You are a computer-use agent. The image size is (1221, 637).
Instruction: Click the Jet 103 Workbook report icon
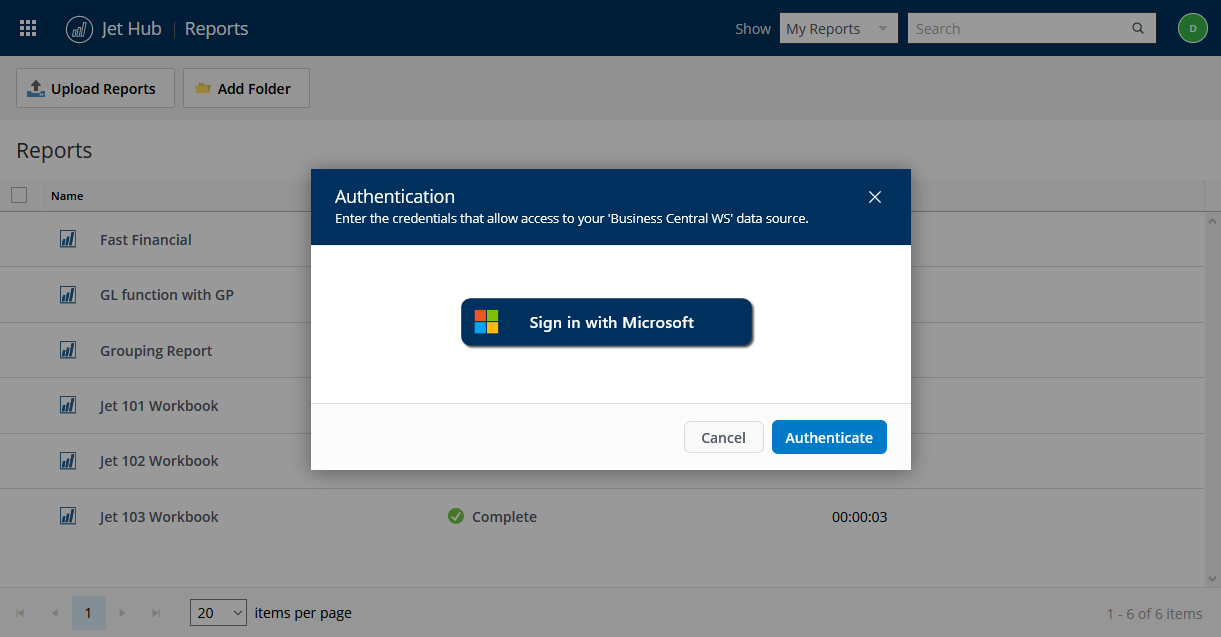coord(68,516)
